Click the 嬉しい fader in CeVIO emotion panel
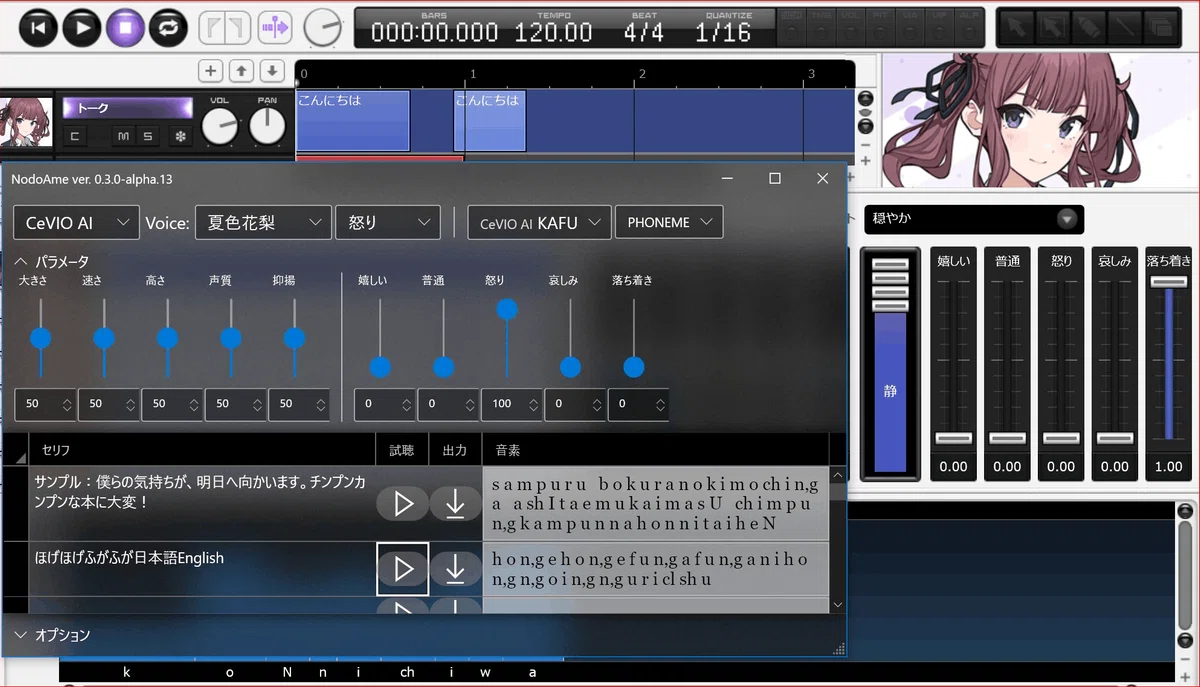Viewport: 1200px width, 687px height. click(953, 360)
